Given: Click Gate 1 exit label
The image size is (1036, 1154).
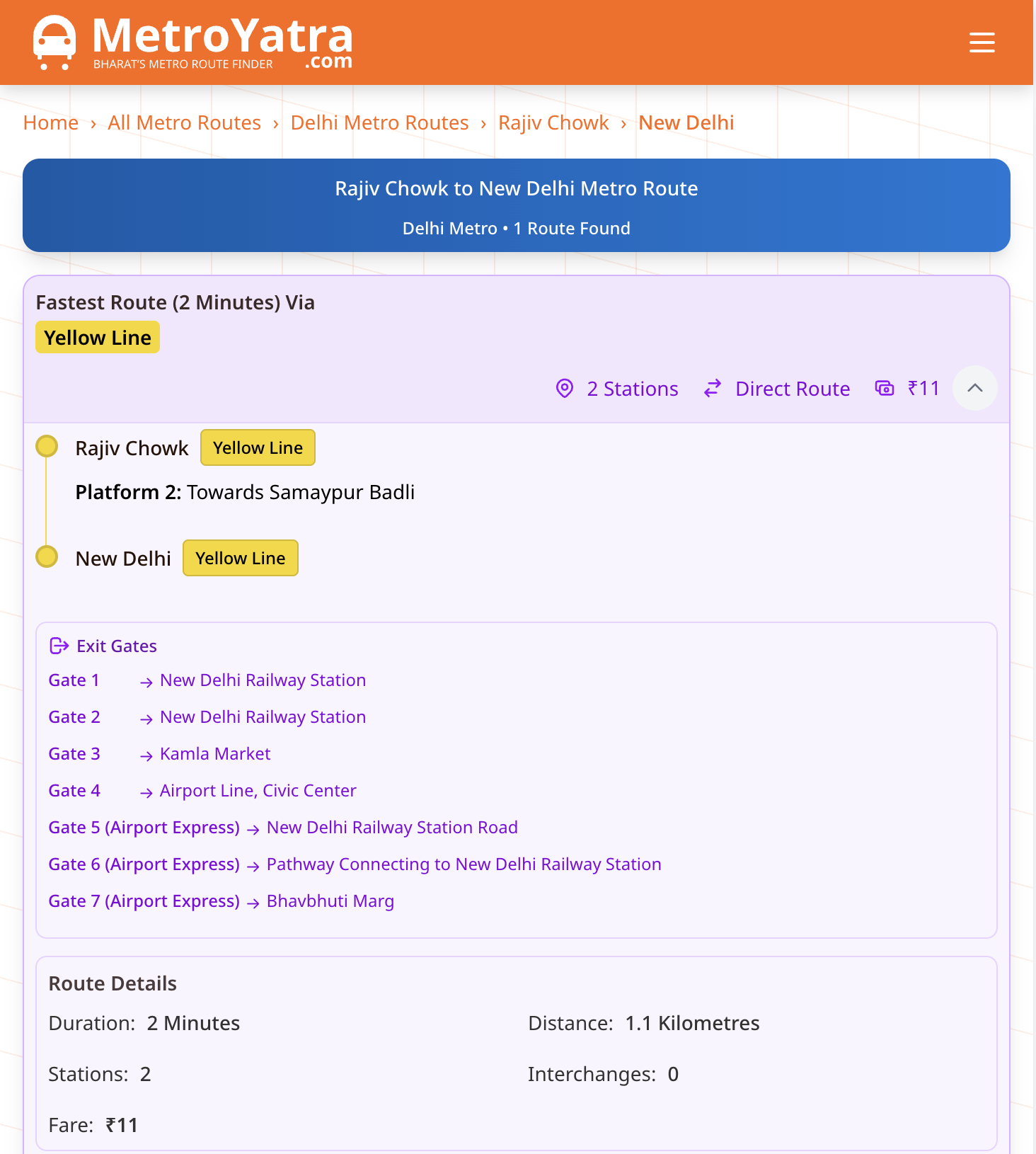Looking at the screenshot, I should (x=74, y=680).
